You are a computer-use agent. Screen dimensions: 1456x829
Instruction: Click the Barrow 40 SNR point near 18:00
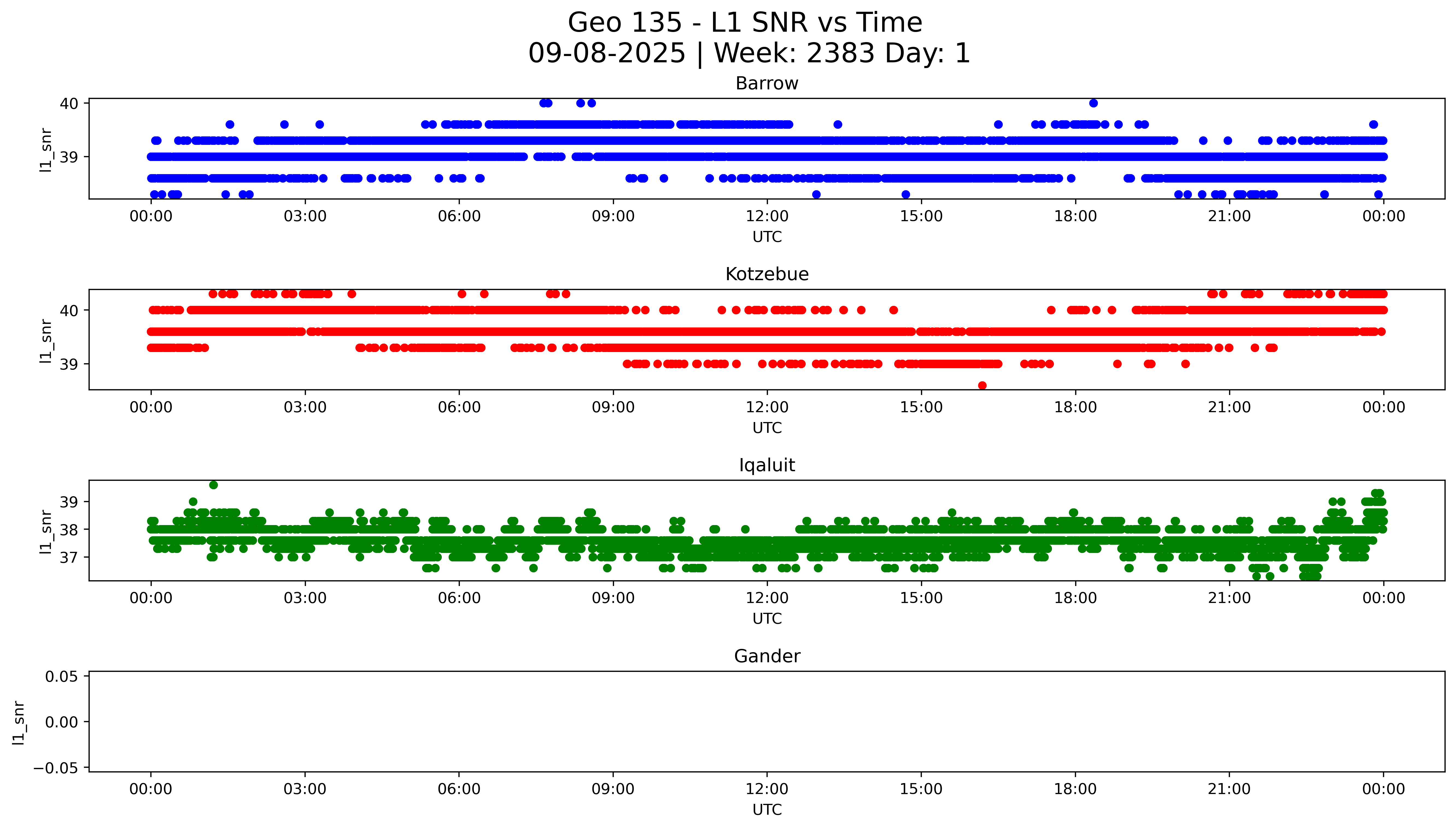[x=1093, y=103]
